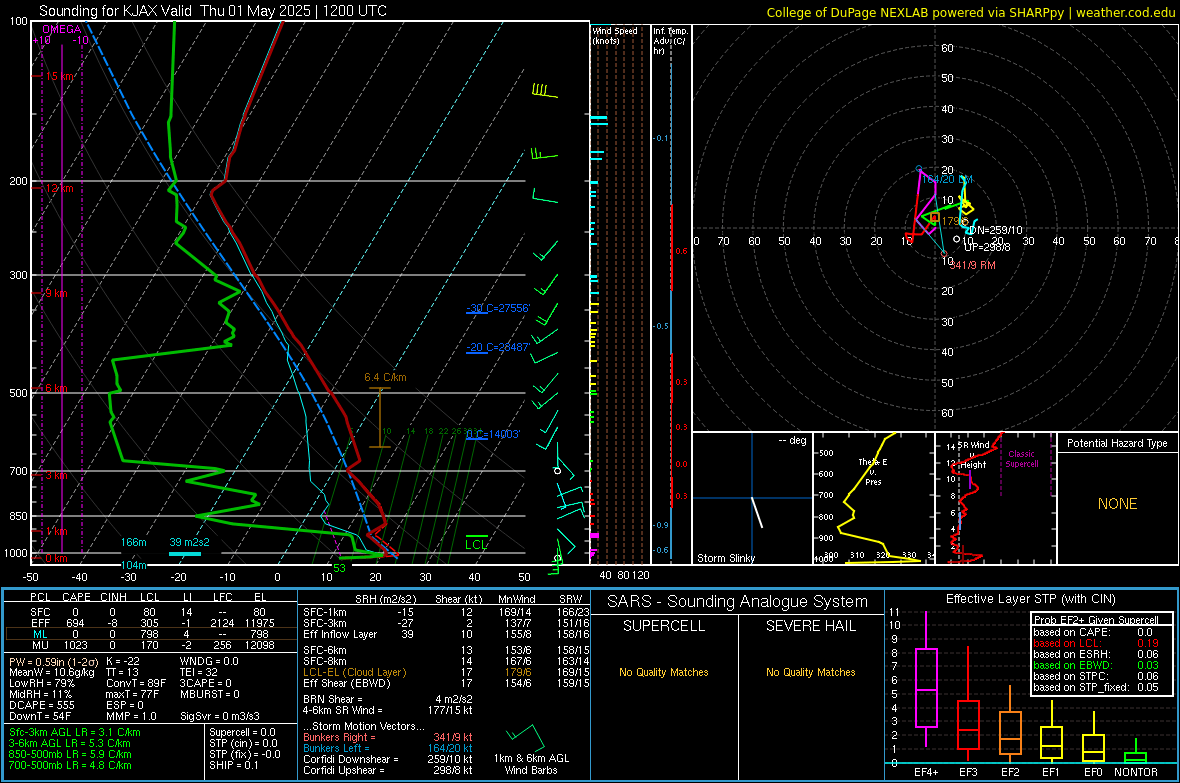The width and height of the screenshot is (1180, 783).
Task: Select the highlighted 'ML' parcel row label
Action: point(40,634)
